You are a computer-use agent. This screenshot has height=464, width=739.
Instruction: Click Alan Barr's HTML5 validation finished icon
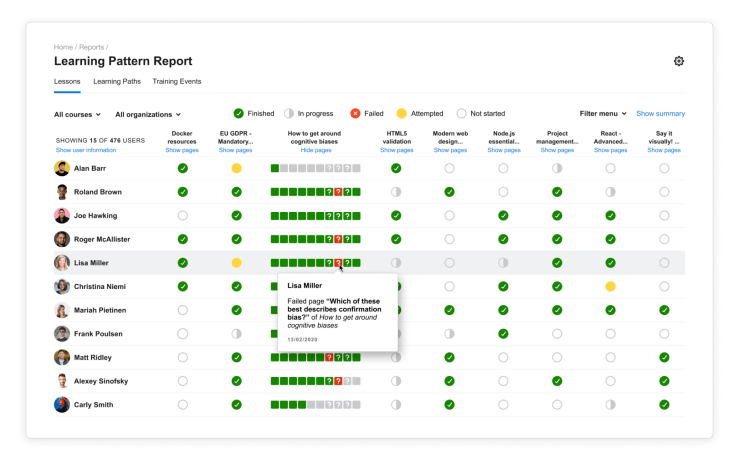point(396,168)
